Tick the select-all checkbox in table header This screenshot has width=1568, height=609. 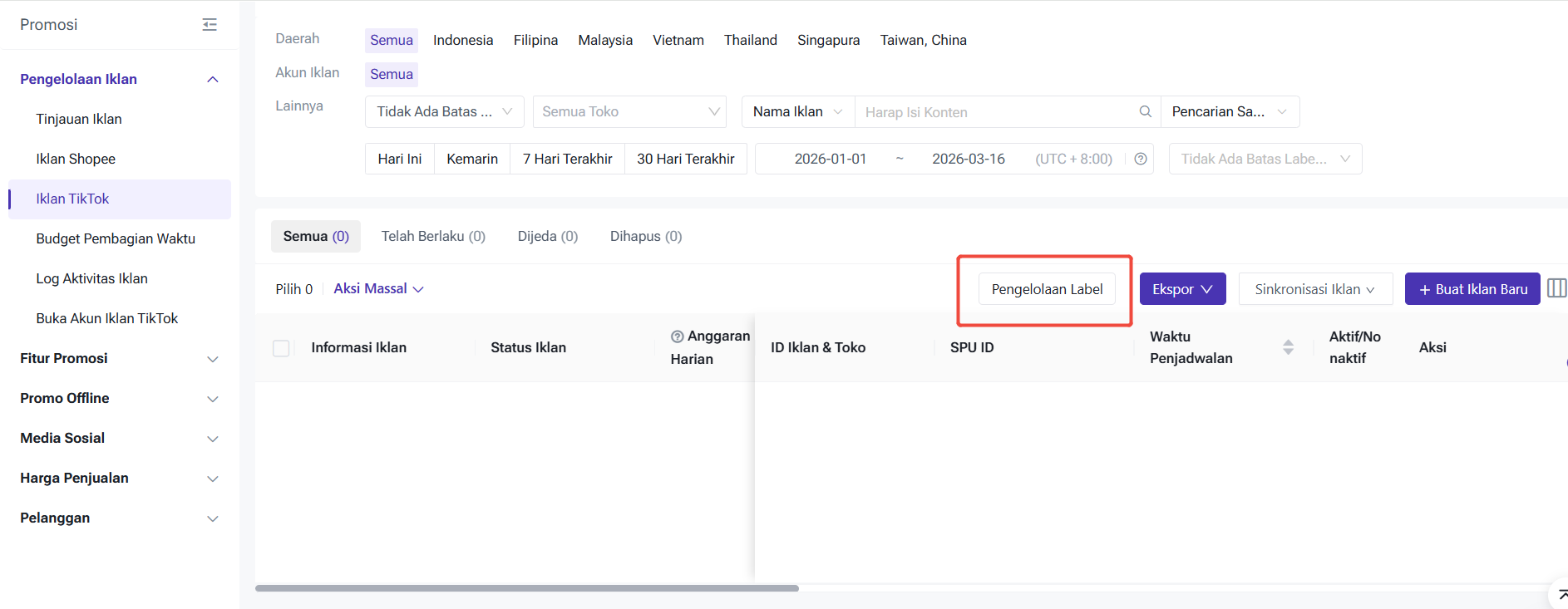pos(281,348)
